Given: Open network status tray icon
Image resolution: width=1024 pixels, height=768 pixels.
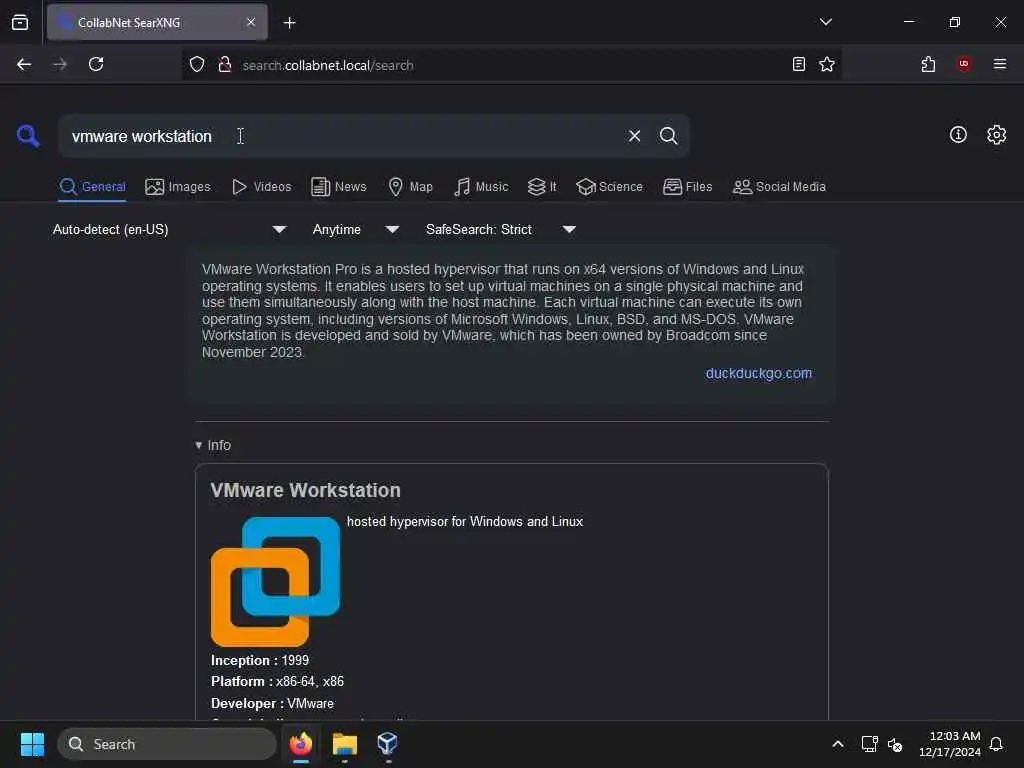Looking at the screenshot, I should [x=869, y=744].
